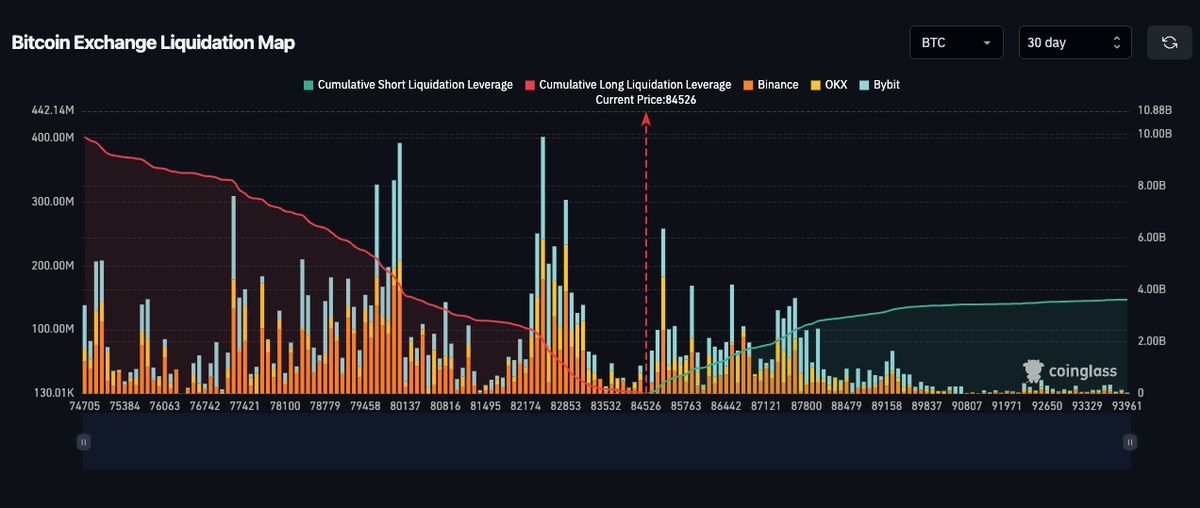This screenshot has height=508, width=1200.
Task: Click the red long leverage legend swatch
Action: pos(530,85)
